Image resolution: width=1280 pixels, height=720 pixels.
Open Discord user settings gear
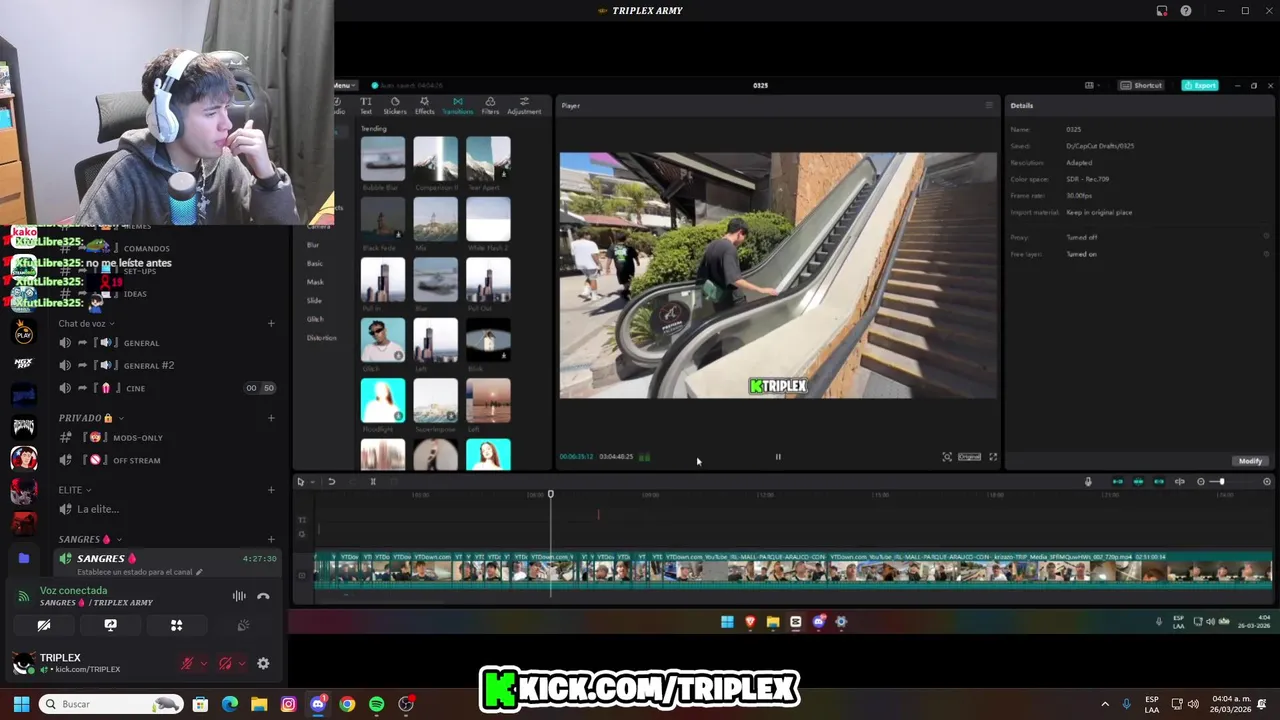point(263,664)
